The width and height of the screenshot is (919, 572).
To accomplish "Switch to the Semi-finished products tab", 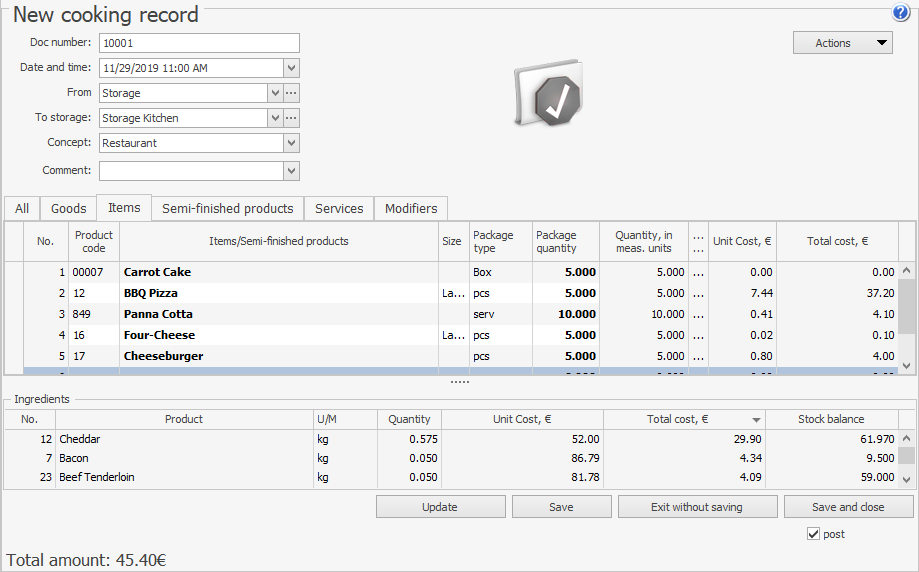I will (x=228, y=208).
